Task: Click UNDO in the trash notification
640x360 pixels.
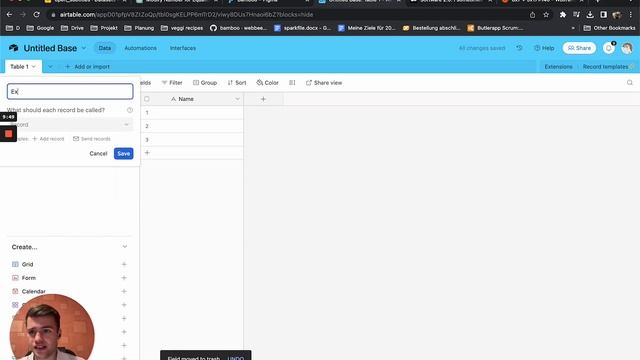Action: click(x=236, y=358)
